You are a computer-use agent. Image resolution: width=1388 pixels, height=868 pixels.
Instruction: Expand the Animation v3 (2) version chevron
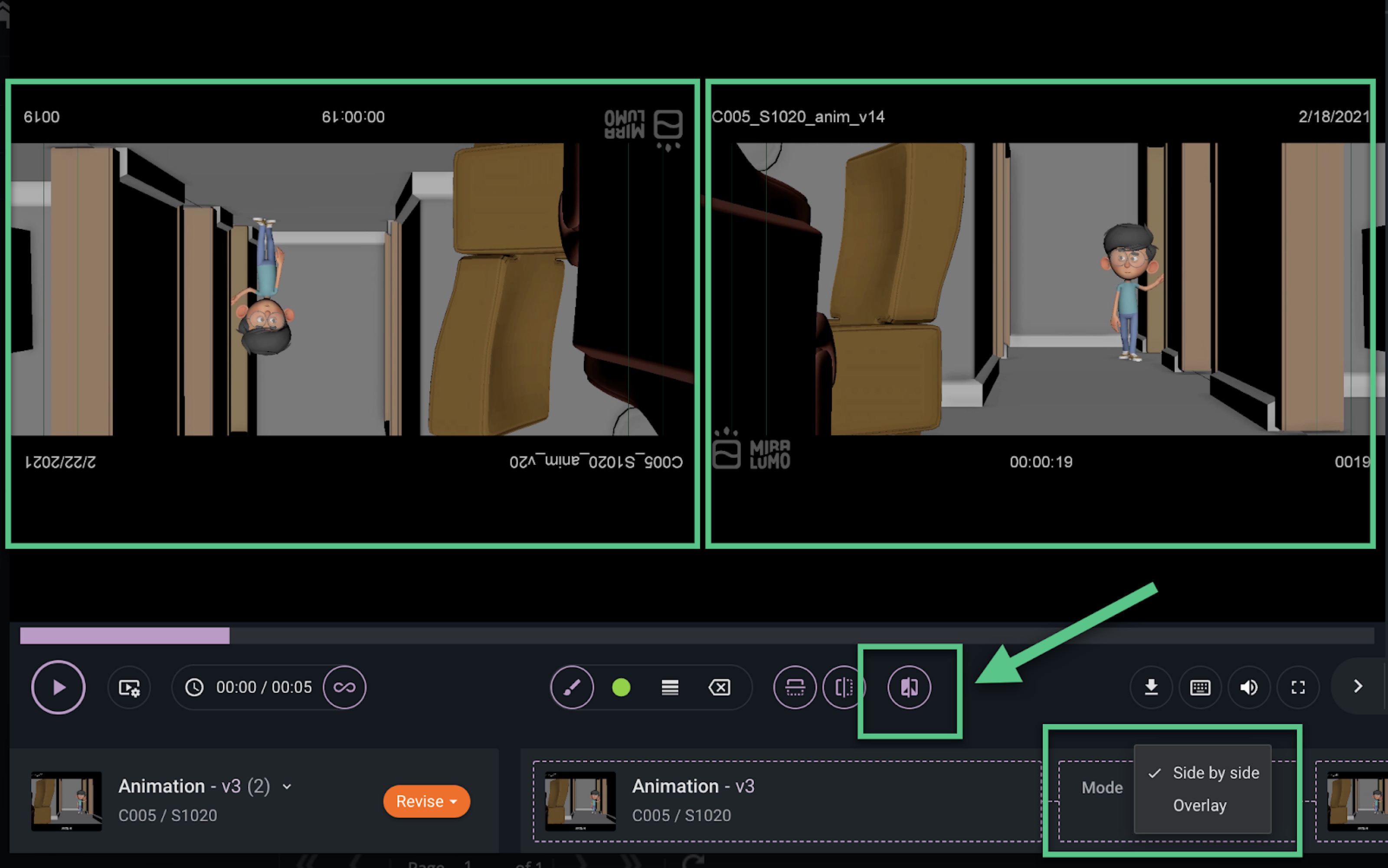pyautogui.click(x=287, y=786)
